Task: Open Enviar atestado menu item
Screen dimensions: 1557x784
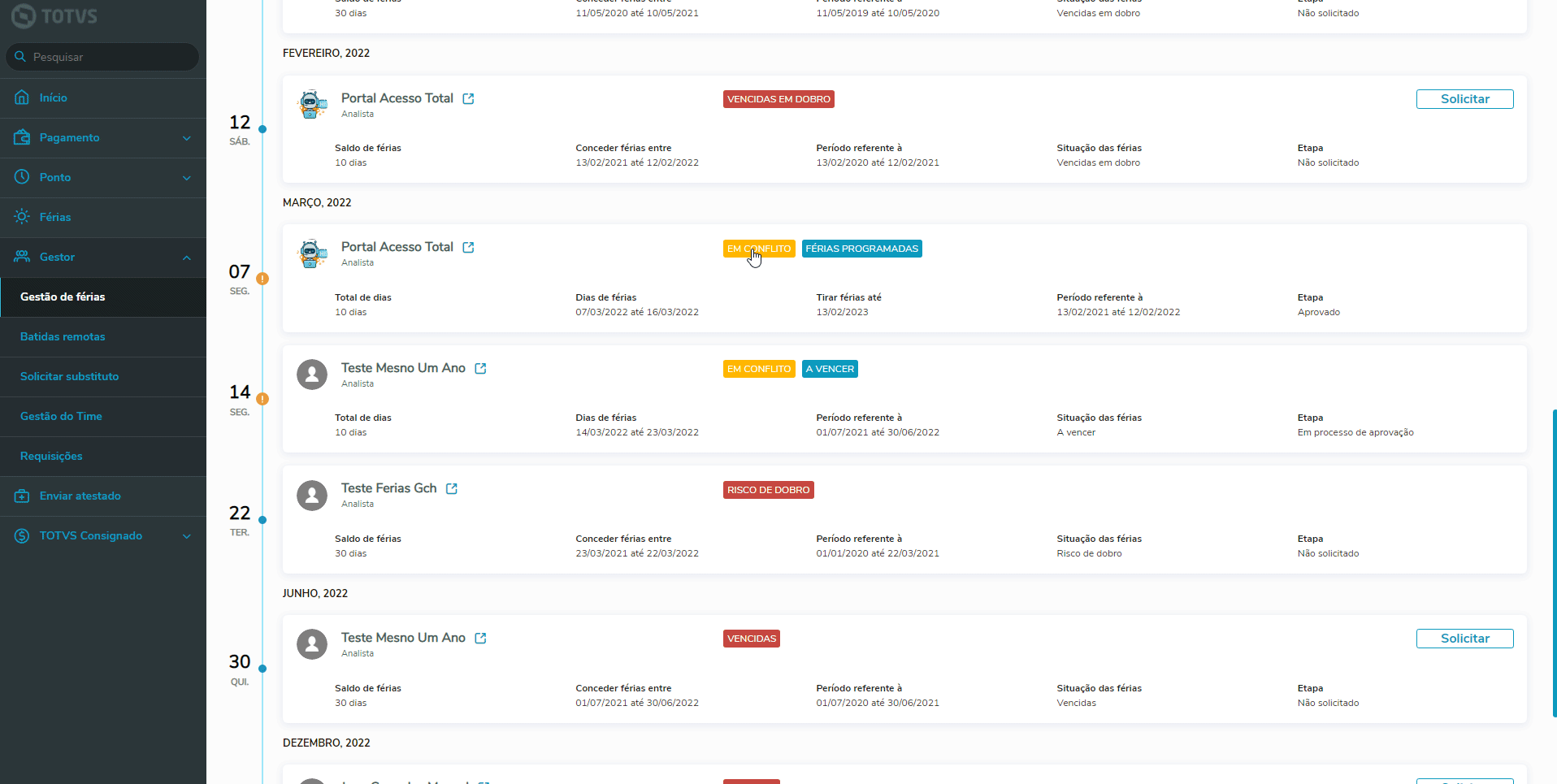Action: tap(103, 496)
